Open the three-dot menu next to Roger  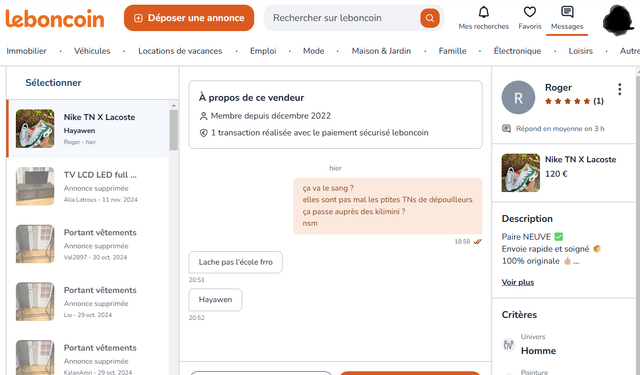pyautogui.click(x=620, y=89)
